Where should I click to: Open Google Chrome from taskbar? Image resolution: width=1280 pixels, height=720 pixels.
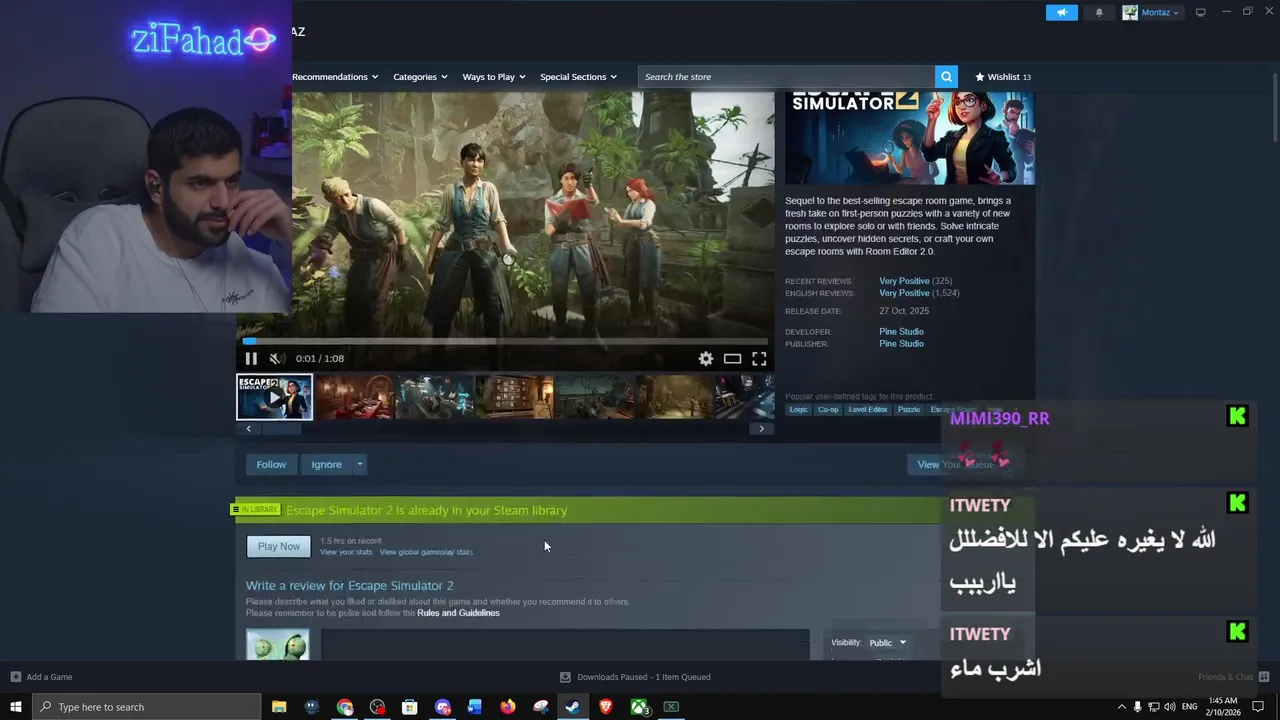point(345,707)
